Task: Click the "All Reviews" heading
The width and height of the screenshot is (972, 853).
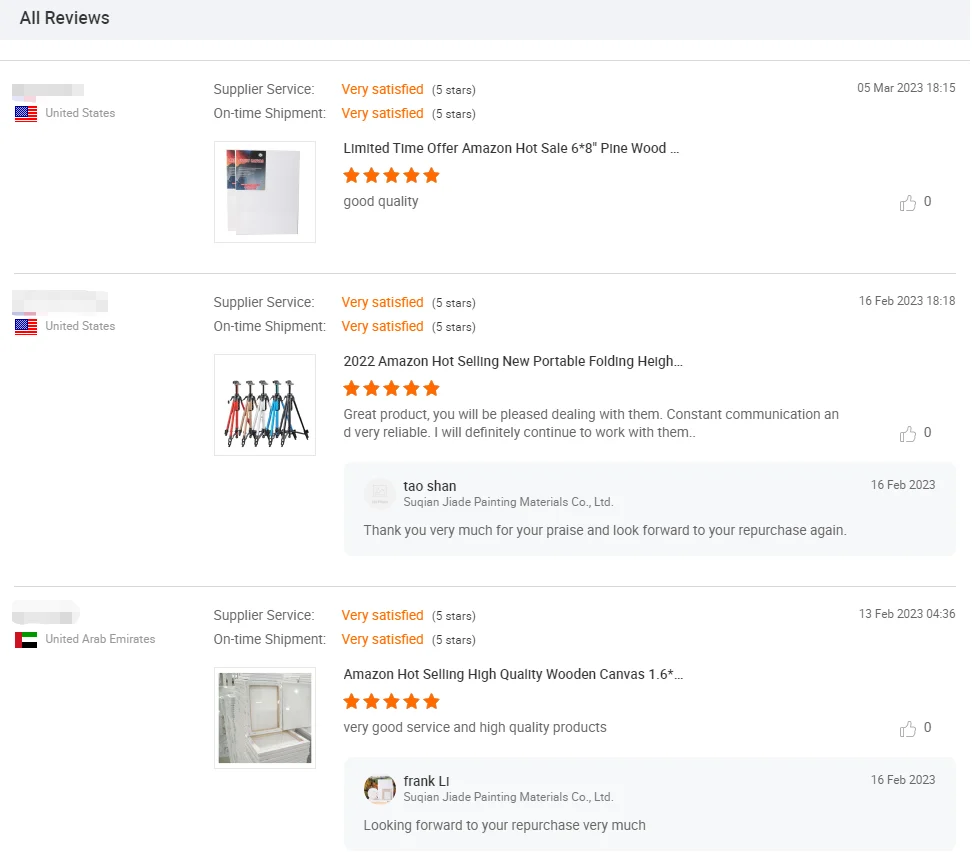Action: pyautogui.click(x=65, y=18)
